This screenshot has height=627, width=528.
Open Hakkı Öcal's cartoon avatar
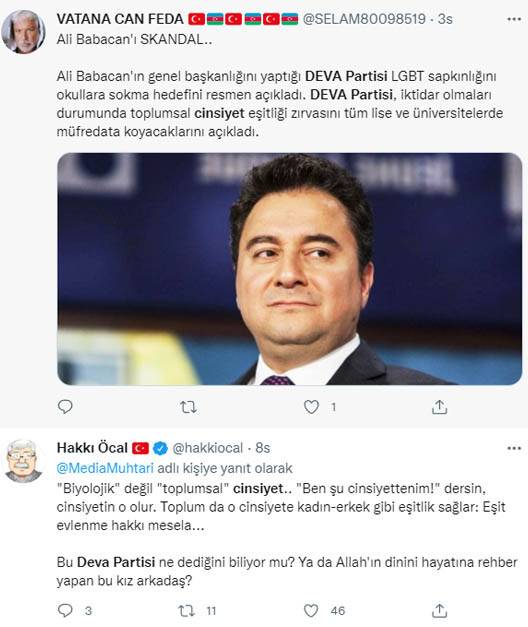pyautogui.click(x=24, y=461)
